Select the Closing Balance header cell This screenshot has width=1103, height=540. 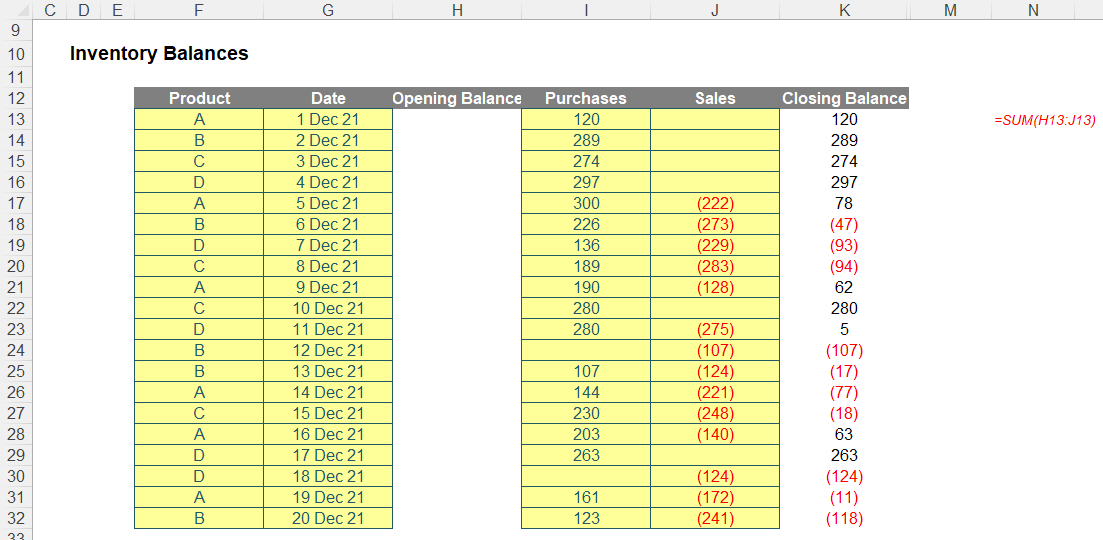pyautogui.click(x=844, y=98)
